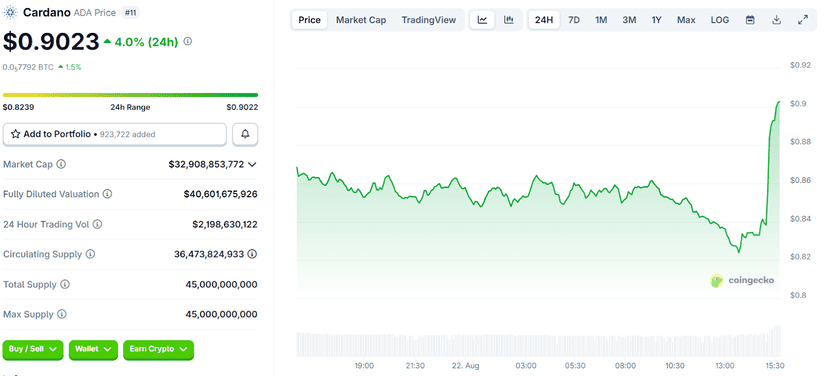Click the volume bars below the price chart
The image size is (824, 376).
coord(539,344)
